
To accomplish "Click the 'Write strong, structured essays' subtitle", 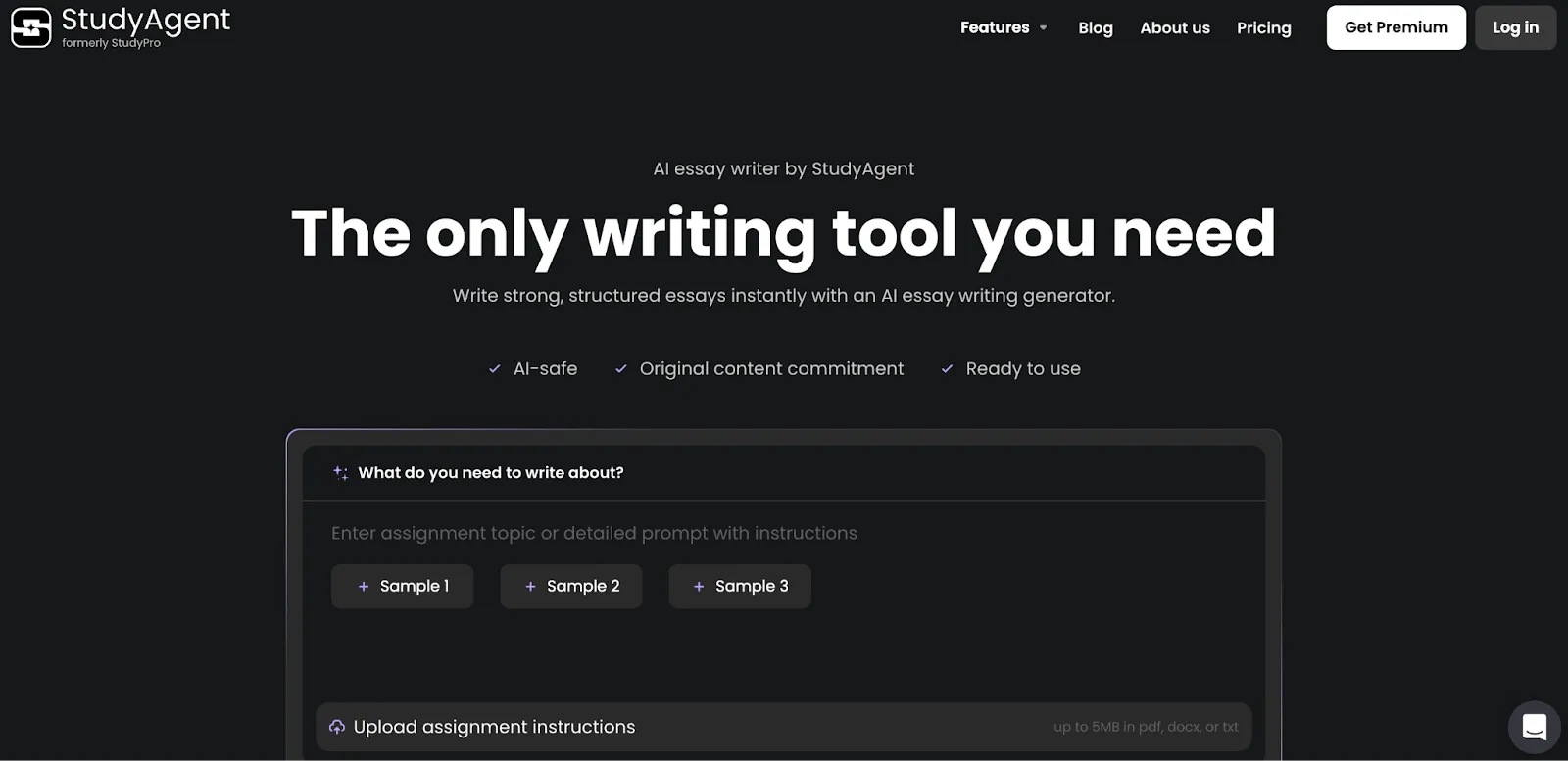I will click(784, 295).
